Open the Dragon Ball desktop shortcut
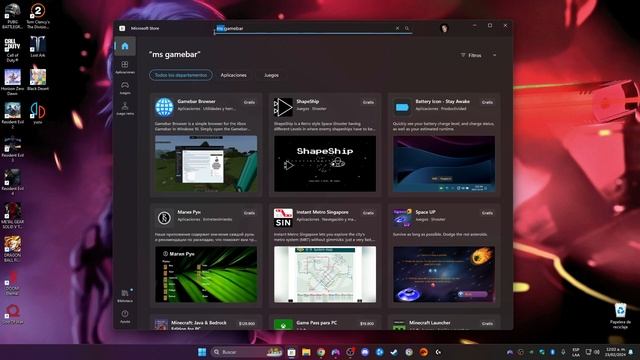The width and height of the screenshot is (640, 360). (12, 249)
